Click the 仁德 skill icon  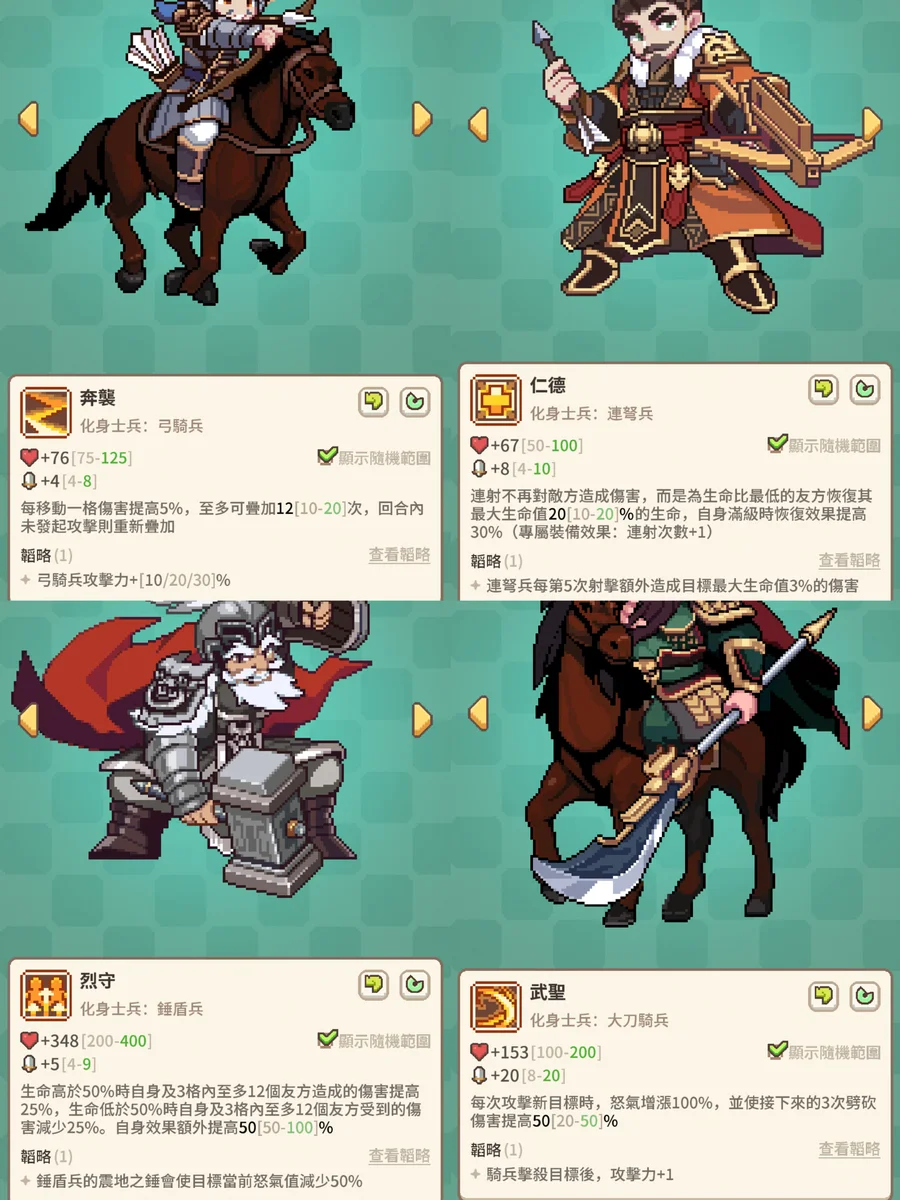[x=496, y=400]
